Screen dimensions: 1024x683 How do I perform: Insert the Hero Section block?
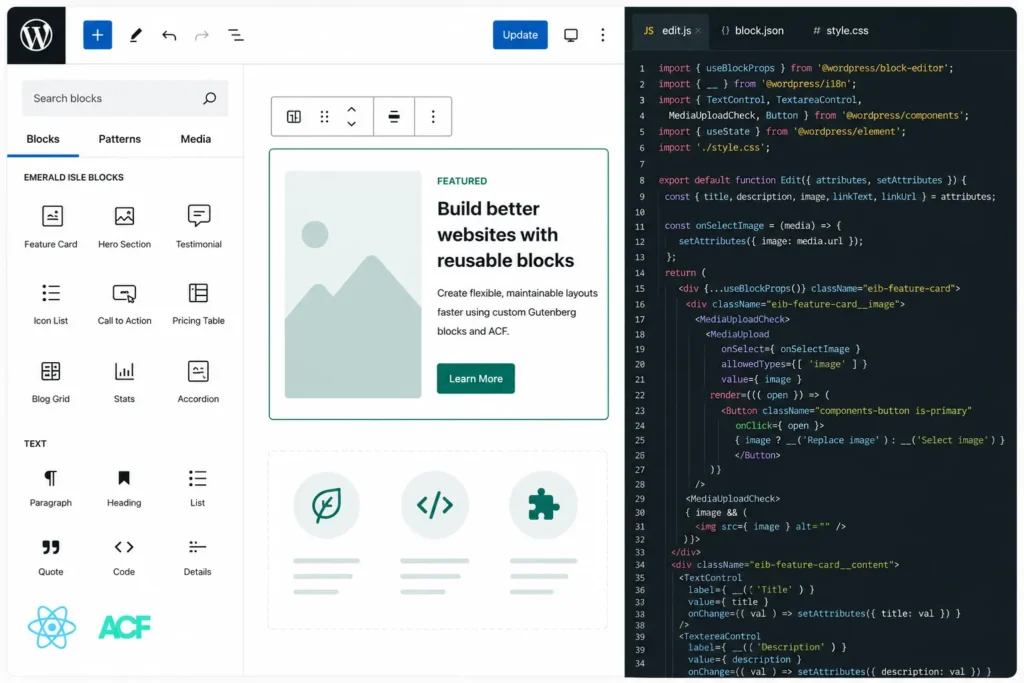tap(124, 227)
